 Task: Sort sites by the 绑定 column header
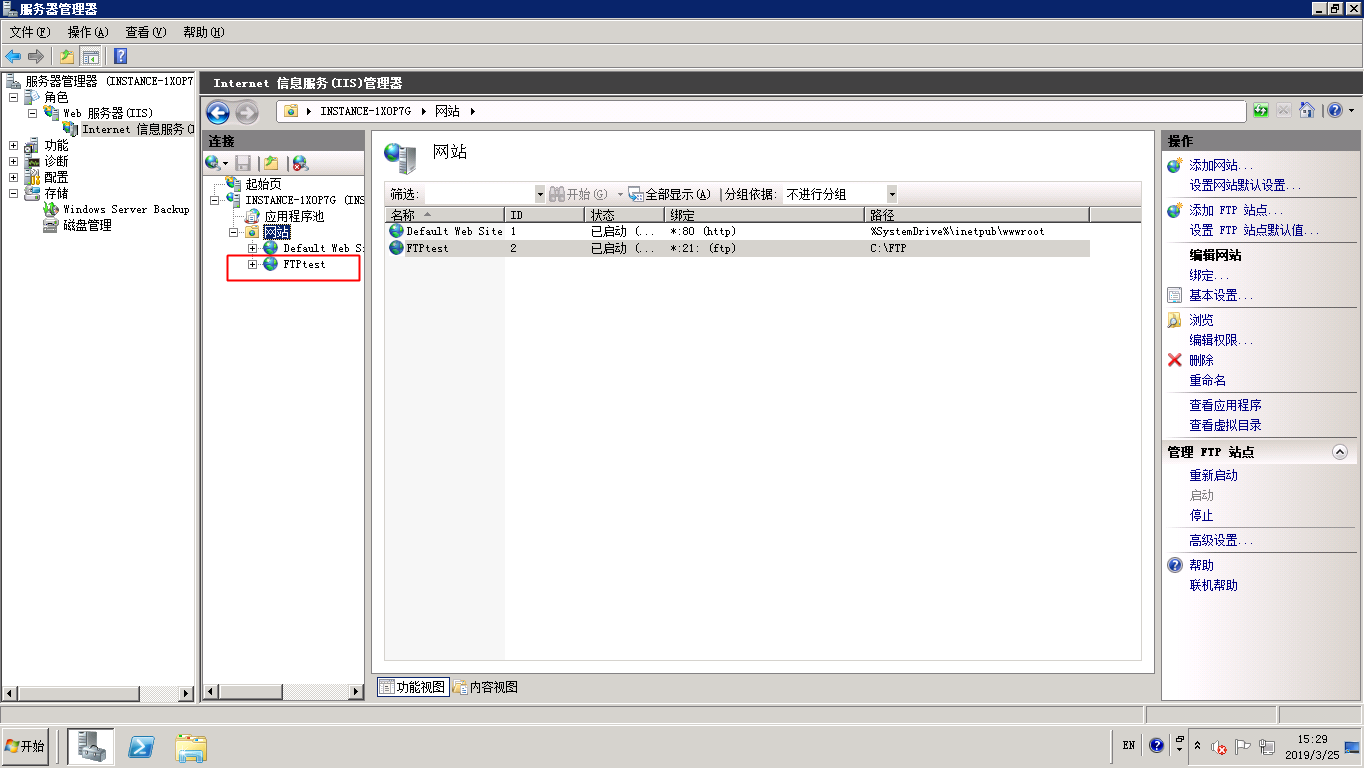tap(765, 215)
